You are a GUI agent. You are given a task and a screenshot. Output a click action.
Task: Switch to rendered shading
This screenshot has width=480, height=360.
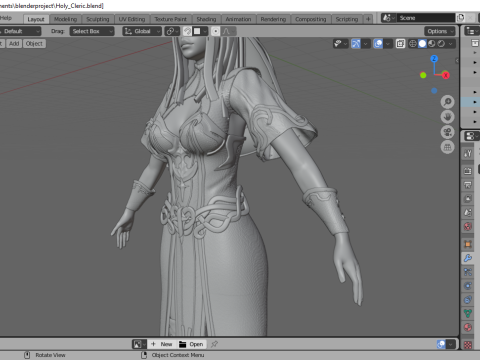click(x=441, y=44)
